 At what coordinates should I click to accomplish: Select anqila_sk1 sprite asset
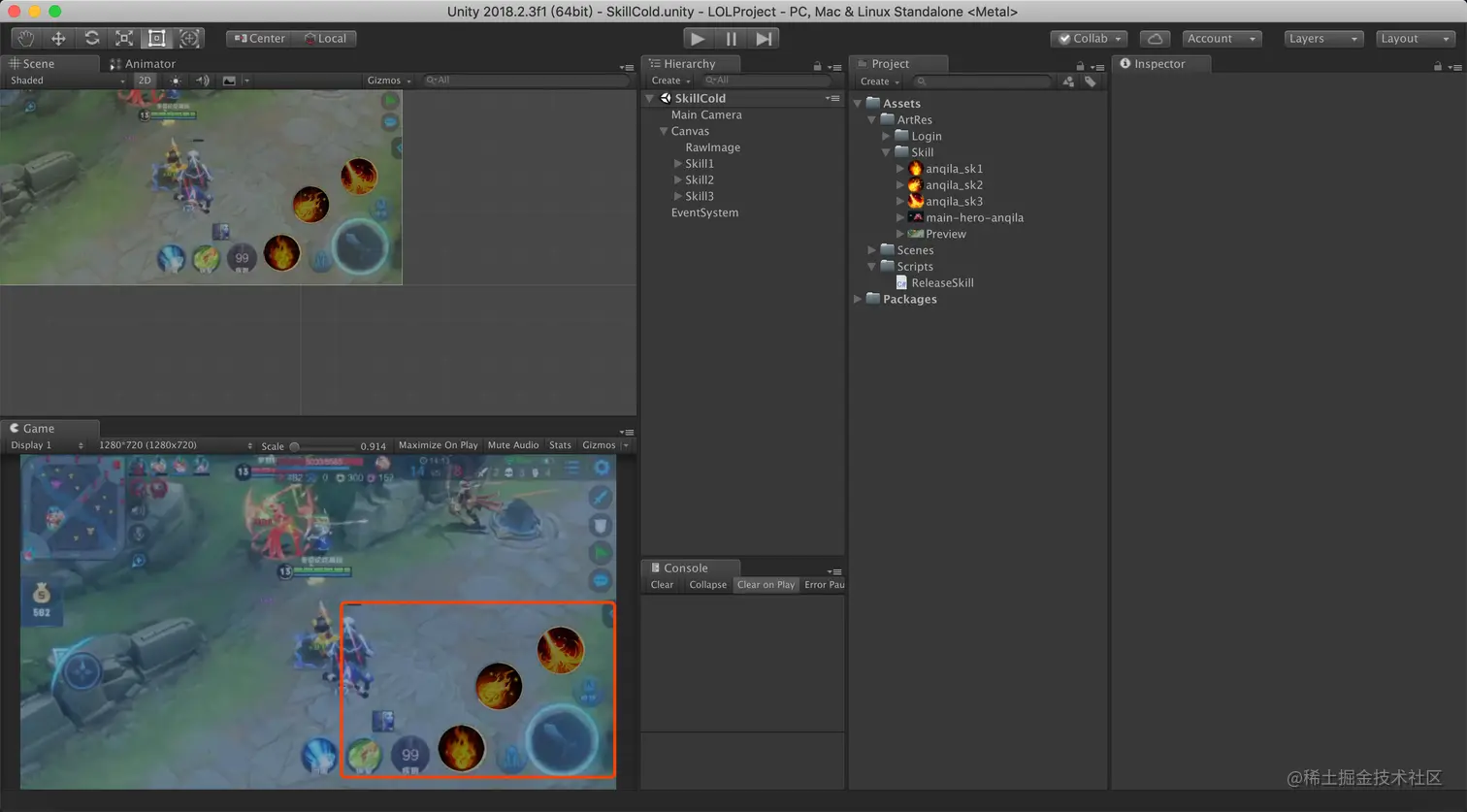(x=954, y=169)
